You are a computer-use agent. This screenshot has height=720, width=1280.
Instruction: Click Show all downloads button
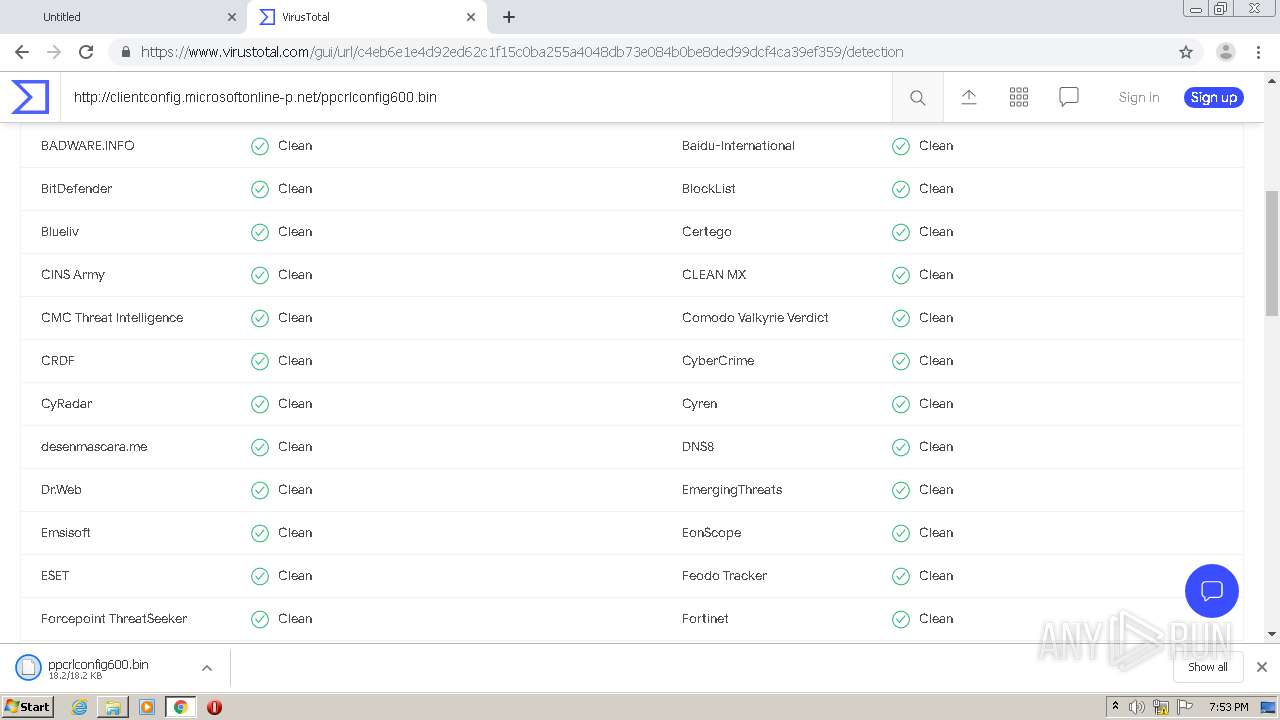(1208, 667)
